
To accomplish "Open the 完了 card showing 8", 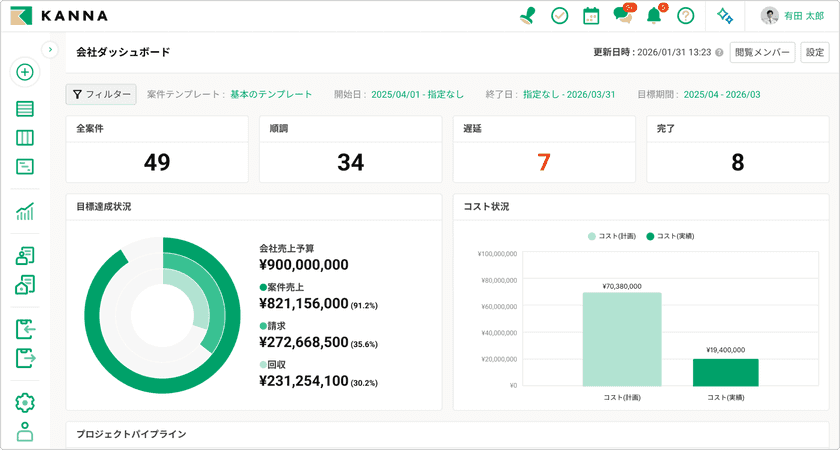I will coord(738,149).
